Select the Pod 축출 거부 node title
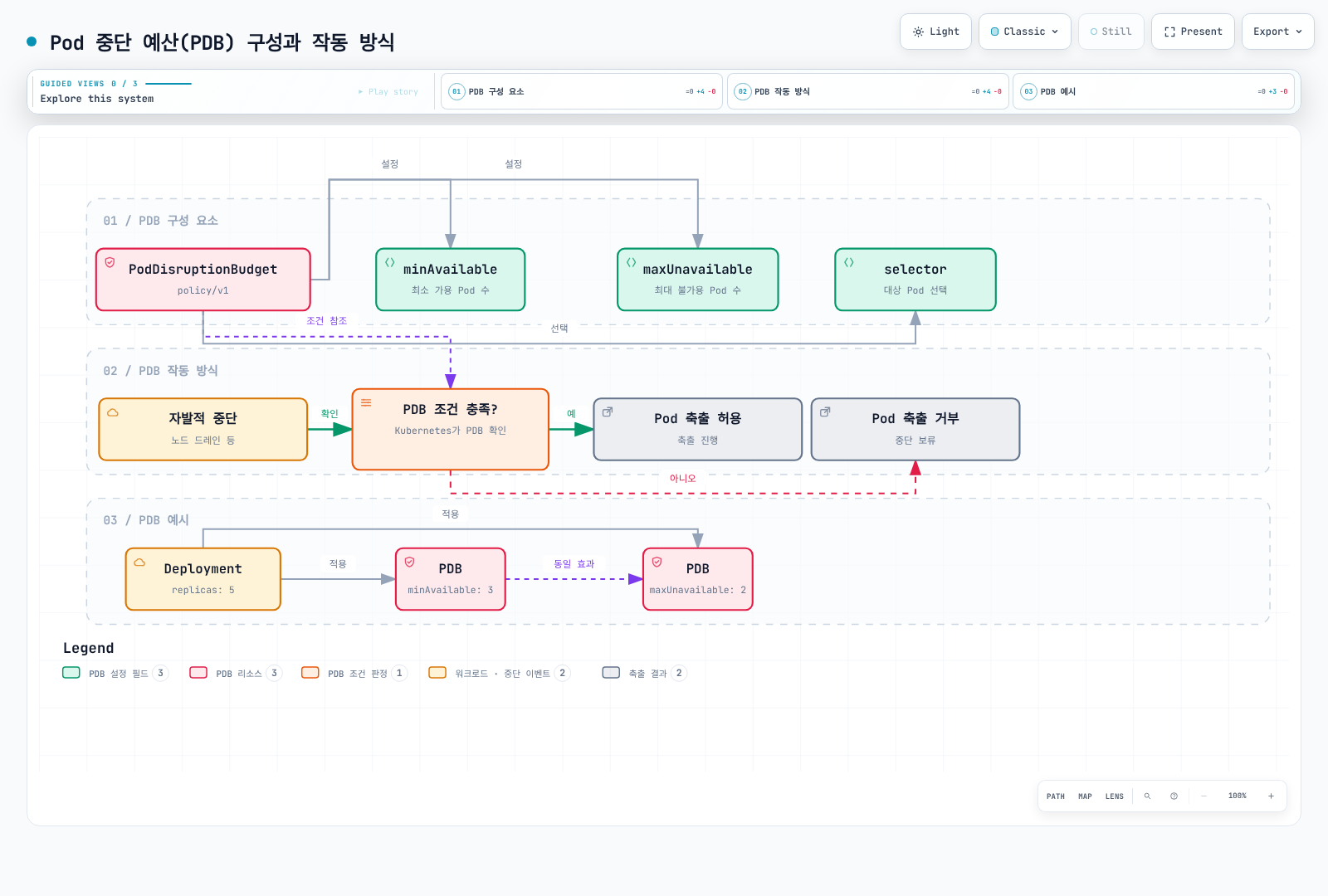1328x896 pixels. (915, 419)
